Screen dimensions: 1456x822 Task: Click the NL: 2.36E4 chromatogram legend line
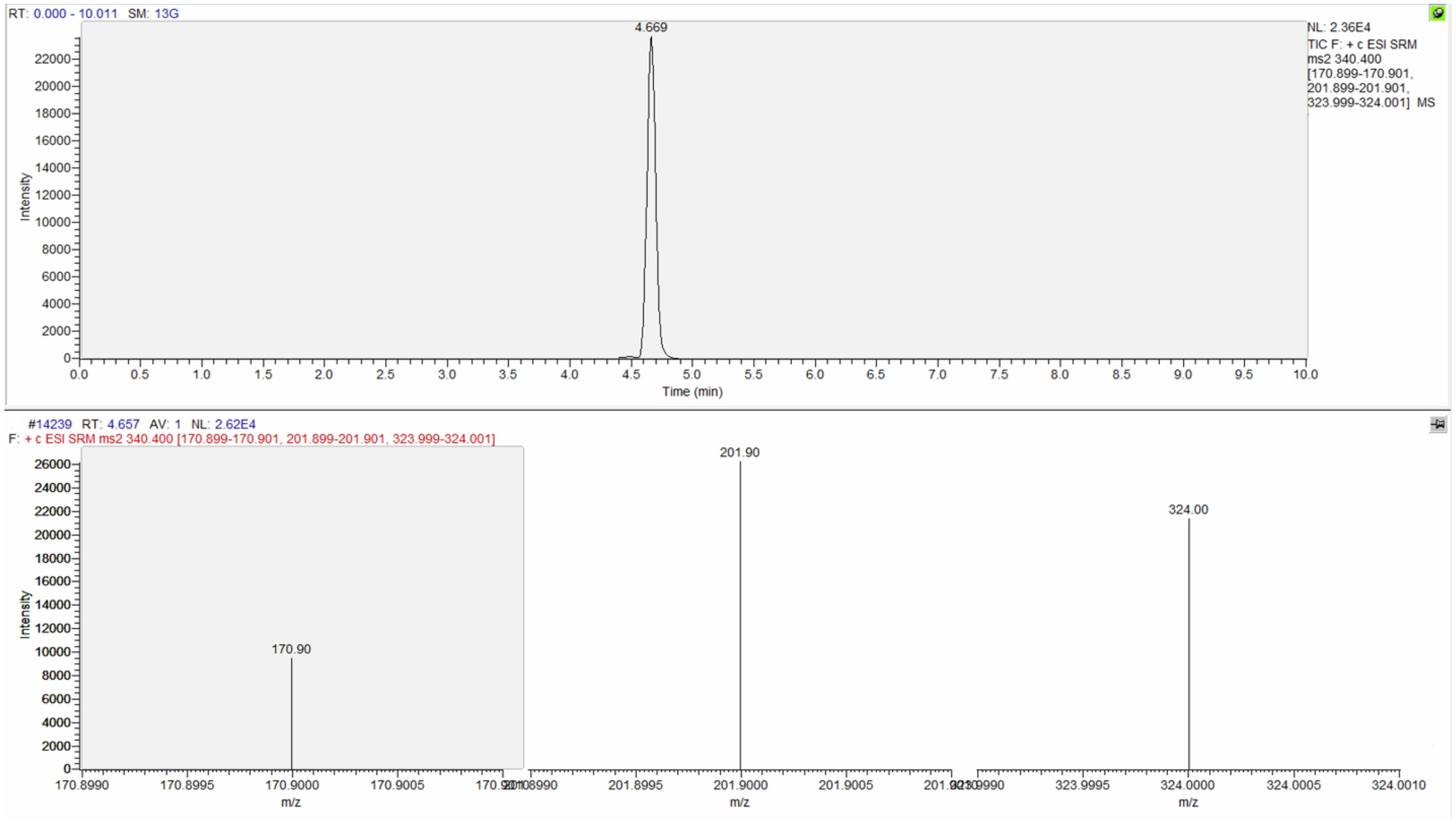1339,28
